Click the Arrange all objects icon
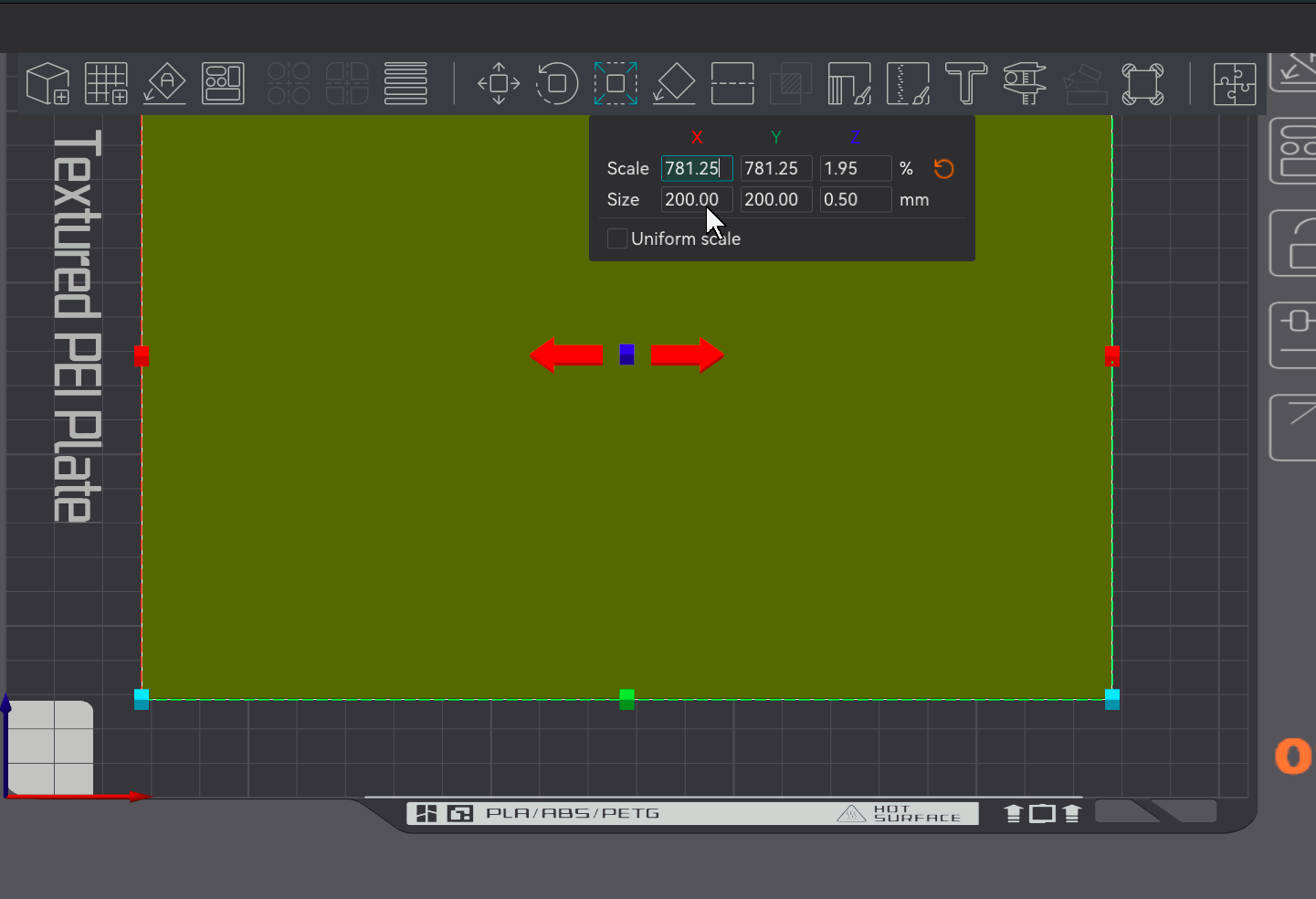Viewport: 1316px width, 899px height. pyautogui.click(x=223, y=83)
